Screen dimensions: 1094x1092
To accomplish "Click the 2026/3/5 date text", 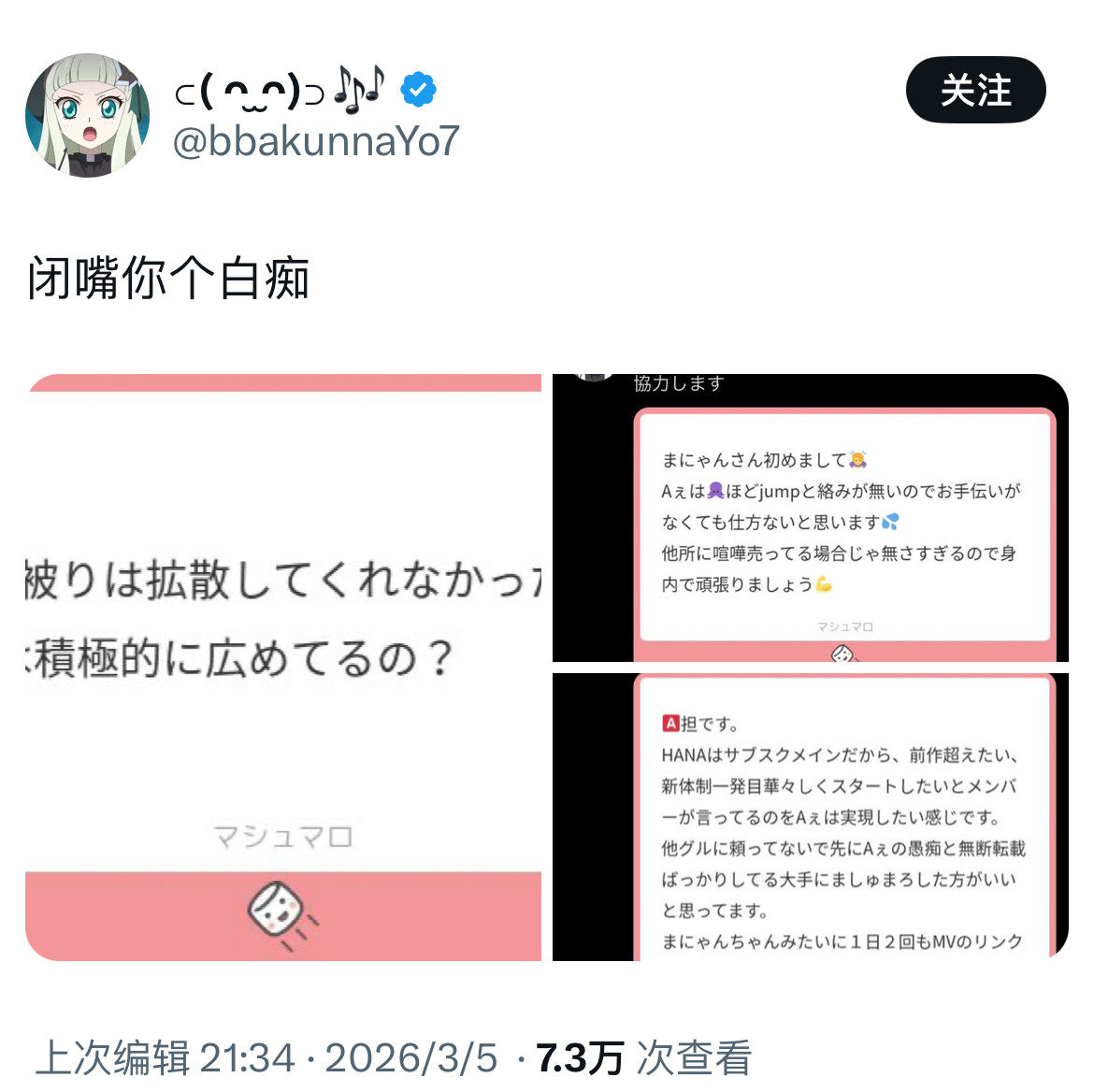I will point(411,1058).
